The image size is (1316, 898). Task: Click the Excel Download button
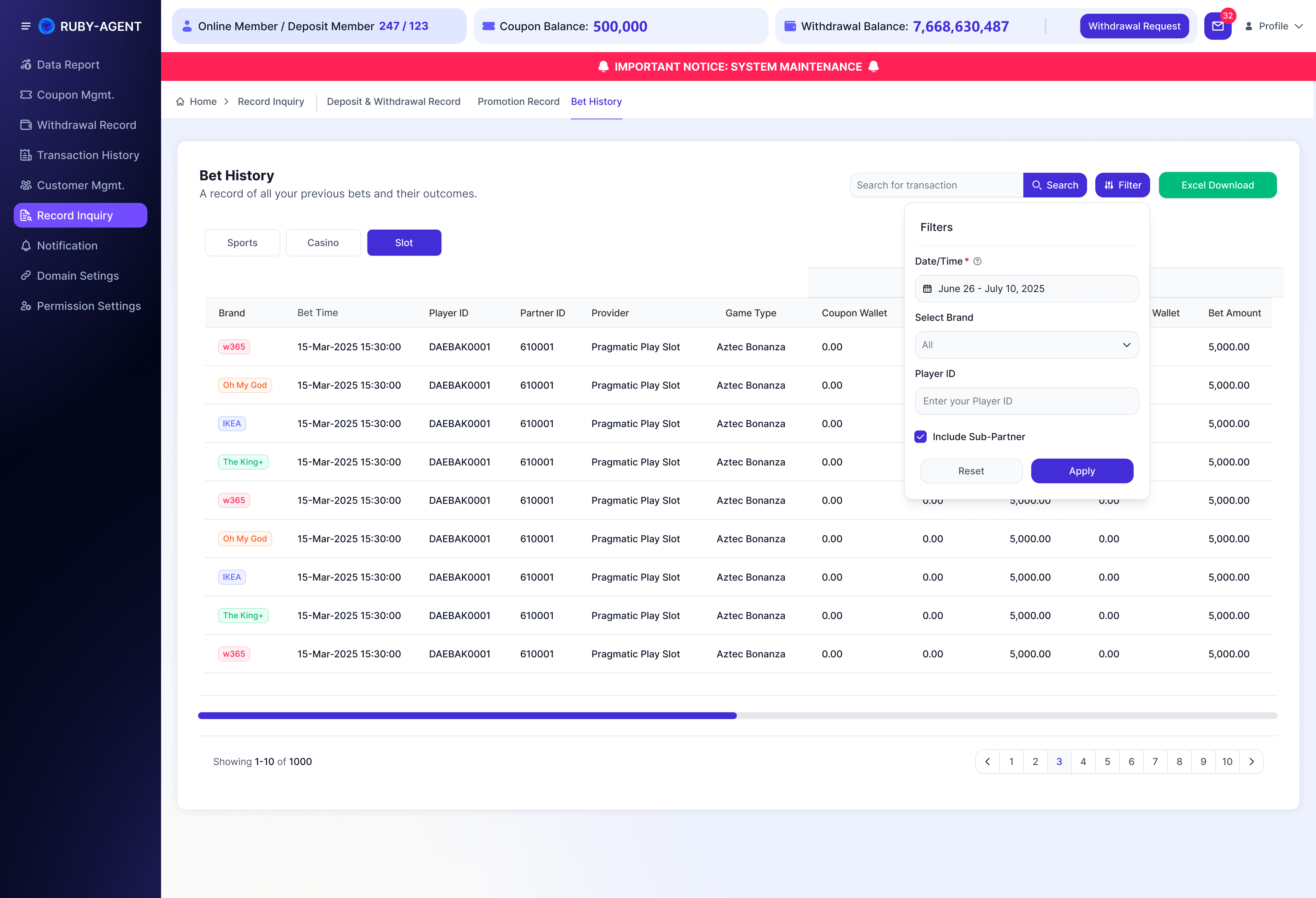(x=1217, y=185)
